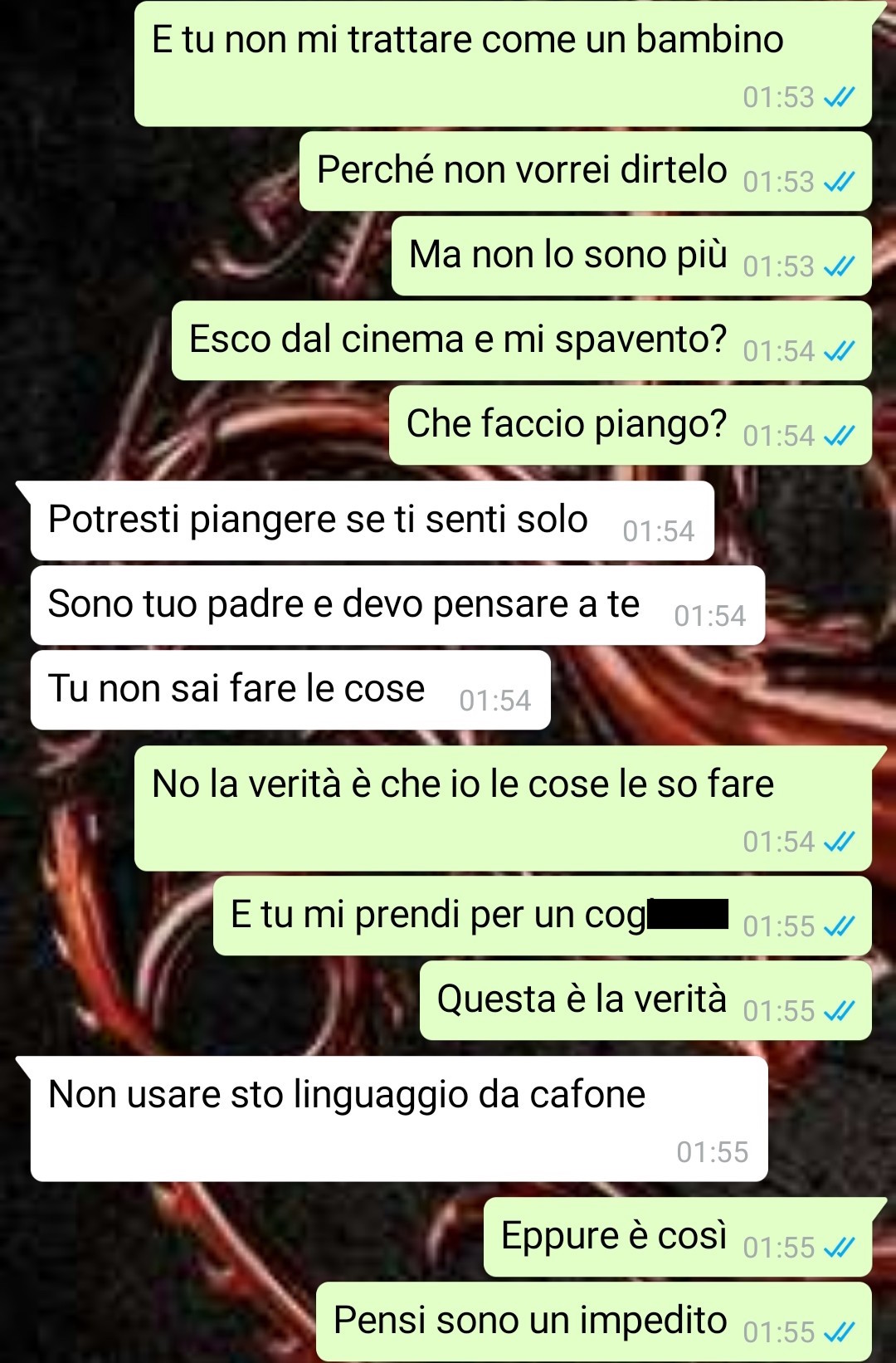The height and width of the screenshot is (1363, 896).
Task: Tap blue ticks on 'Pensi sono un impedito'
Action: click(x=839, y=1332)
